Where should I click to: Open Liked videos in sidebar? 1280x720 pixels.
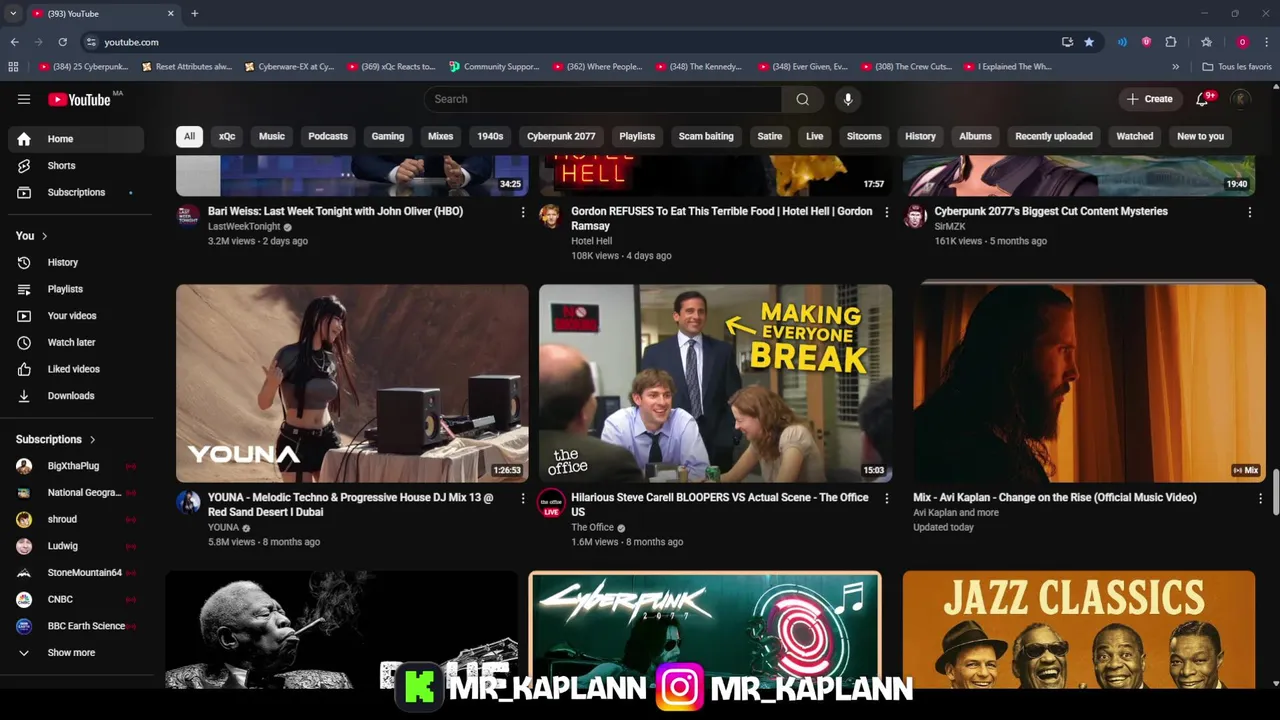click(76, 369)
